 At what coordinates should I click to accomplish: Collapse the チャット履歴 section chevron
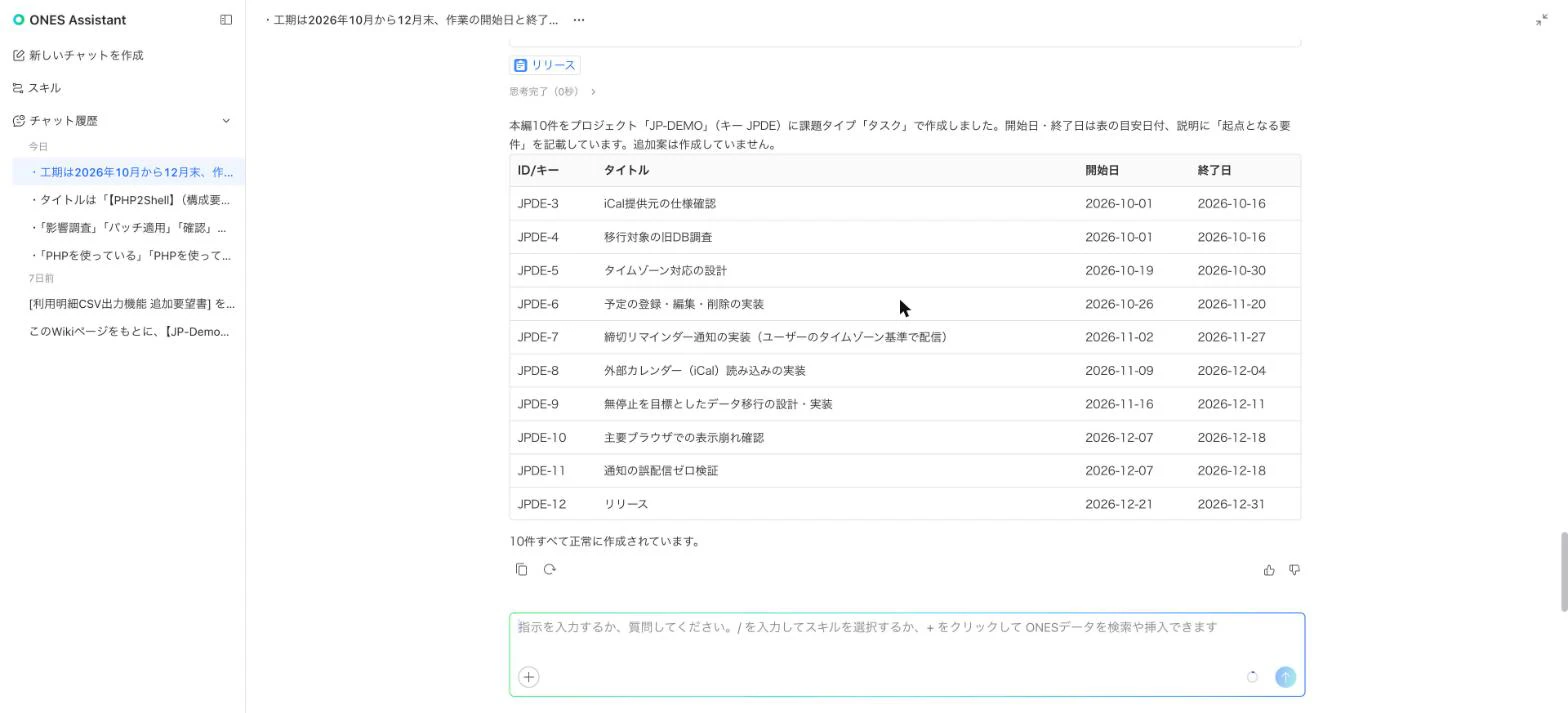[x=225, y=121]
